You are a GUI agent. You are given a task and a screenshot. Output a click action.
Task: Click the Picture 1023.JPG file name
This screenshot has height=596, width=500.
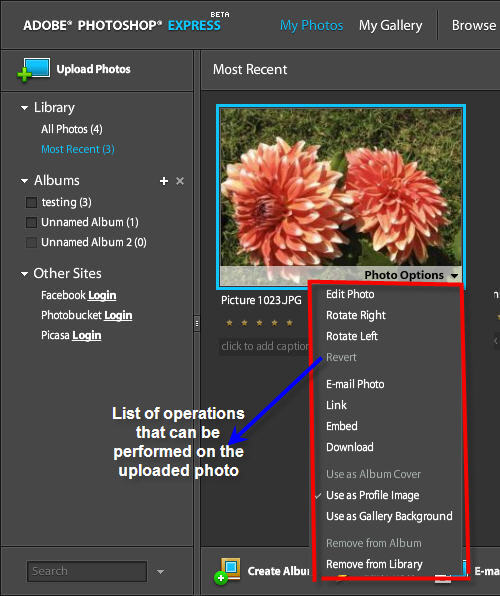(261, 300)
